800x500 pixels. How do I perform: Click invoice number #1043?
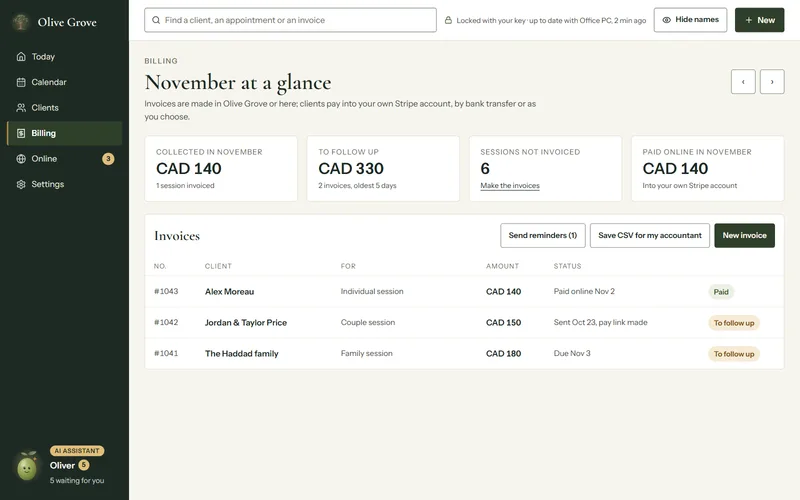[166, 291]
